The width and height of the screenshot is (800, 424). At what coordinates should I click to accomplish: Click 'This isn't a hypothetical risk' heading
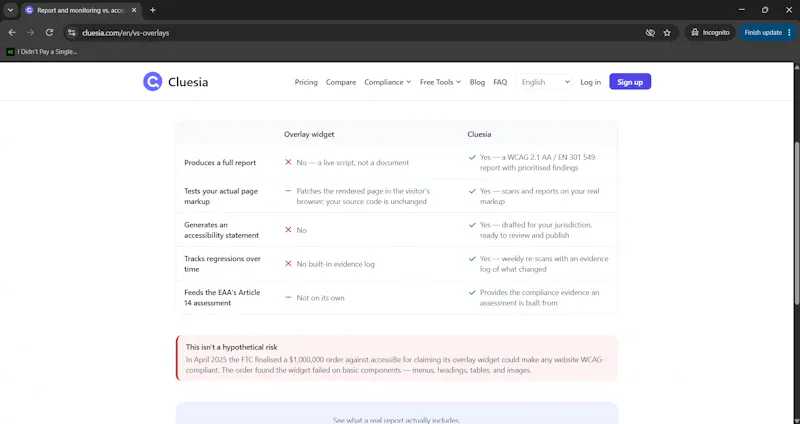pos(232,347)
